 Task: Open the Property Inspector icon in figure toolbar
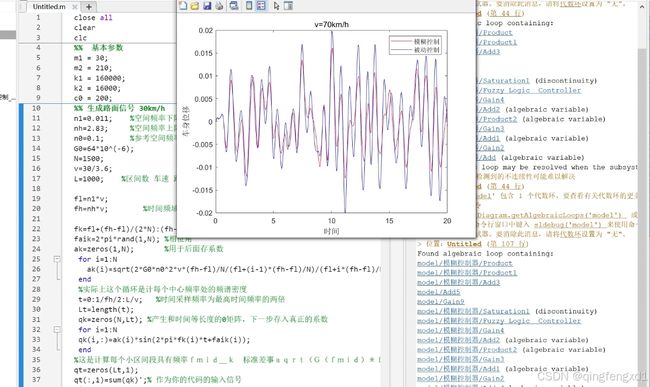[288, 5]
